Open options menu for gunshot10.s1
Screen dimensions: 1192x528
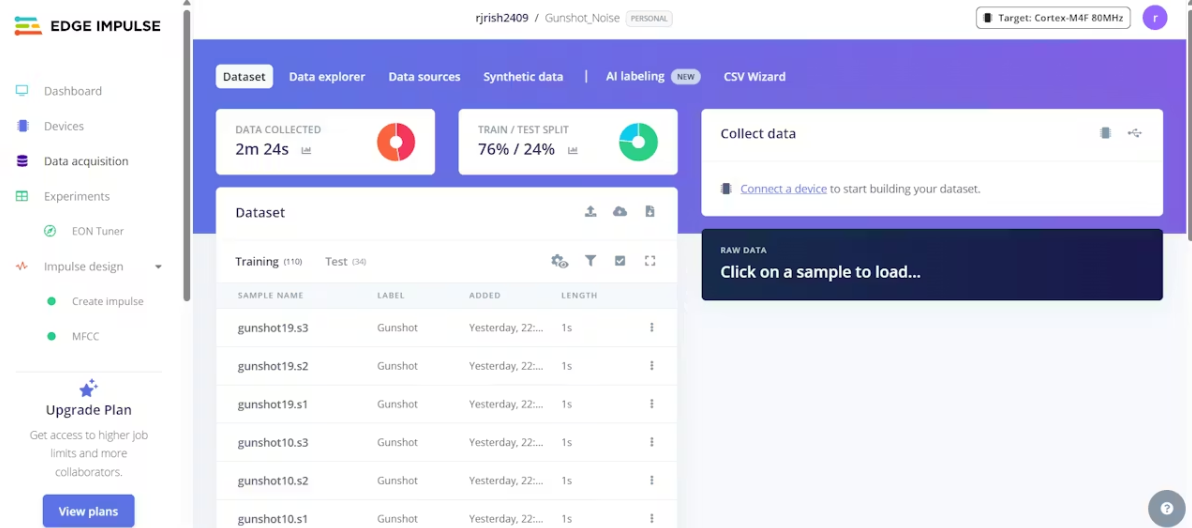pyautogui.click(x=651, y=518)
